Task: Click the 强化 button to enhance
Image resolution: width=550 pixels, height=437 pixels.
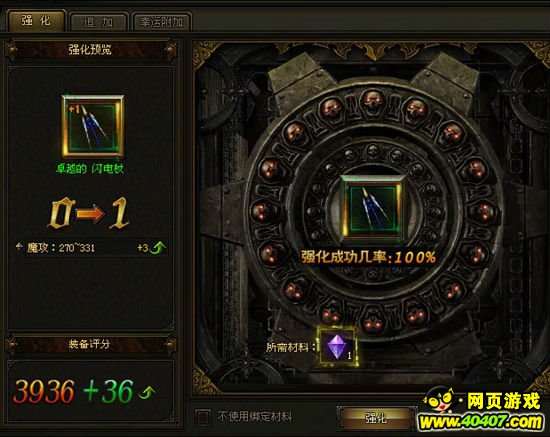Action: tap(377, 418)
